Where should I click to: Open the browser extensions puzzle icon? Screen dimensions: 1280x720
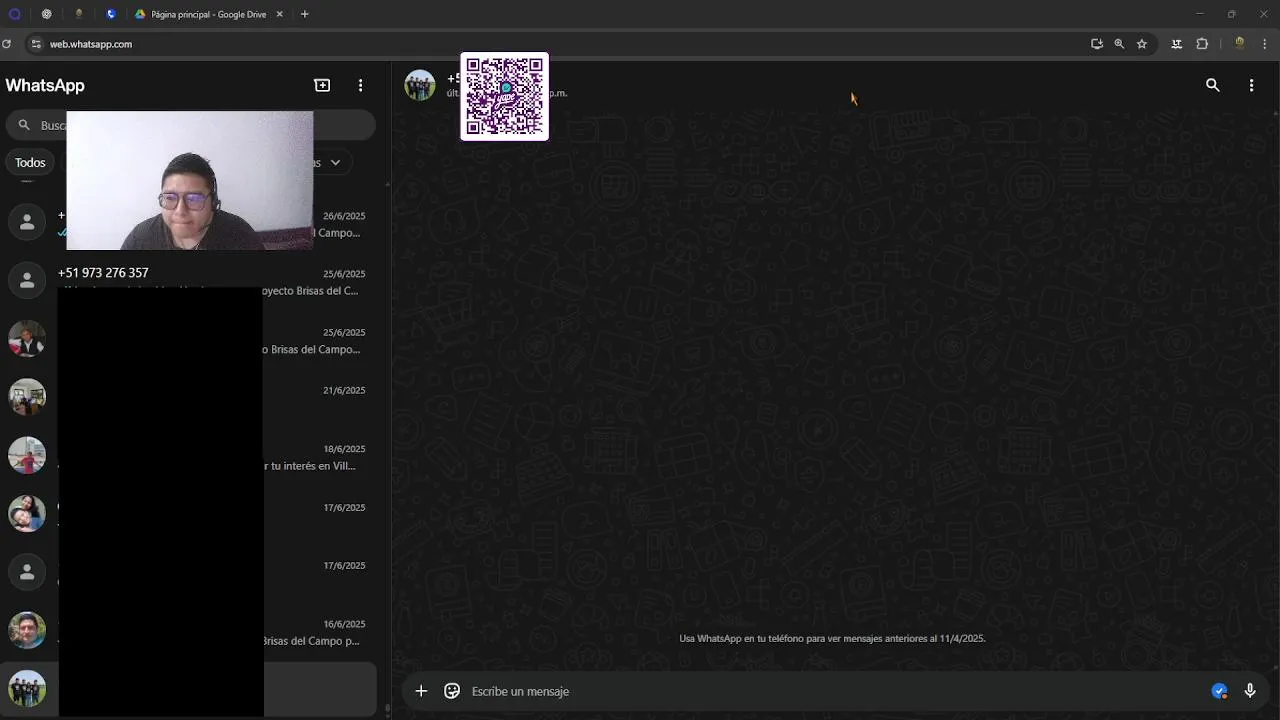[x=1202, y=44]
